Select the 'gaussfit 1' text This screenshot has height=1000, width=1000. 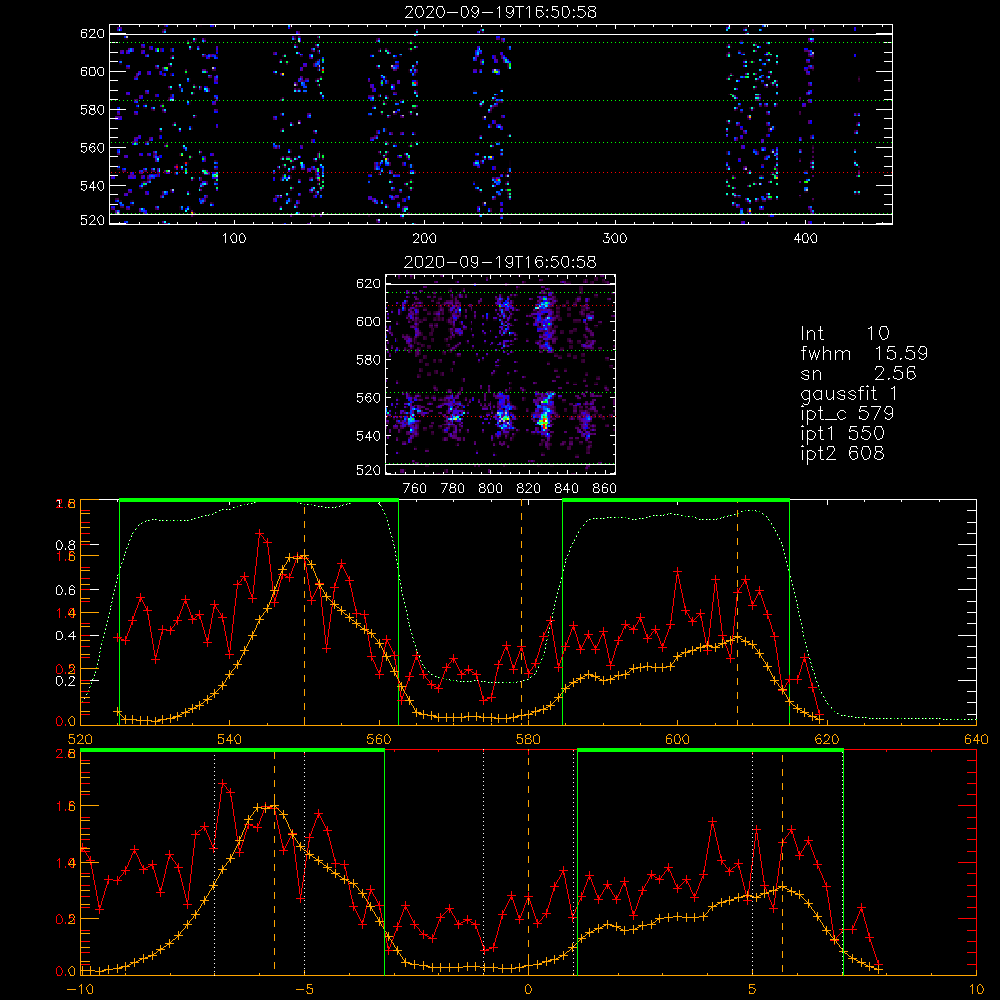pos(849,393)
